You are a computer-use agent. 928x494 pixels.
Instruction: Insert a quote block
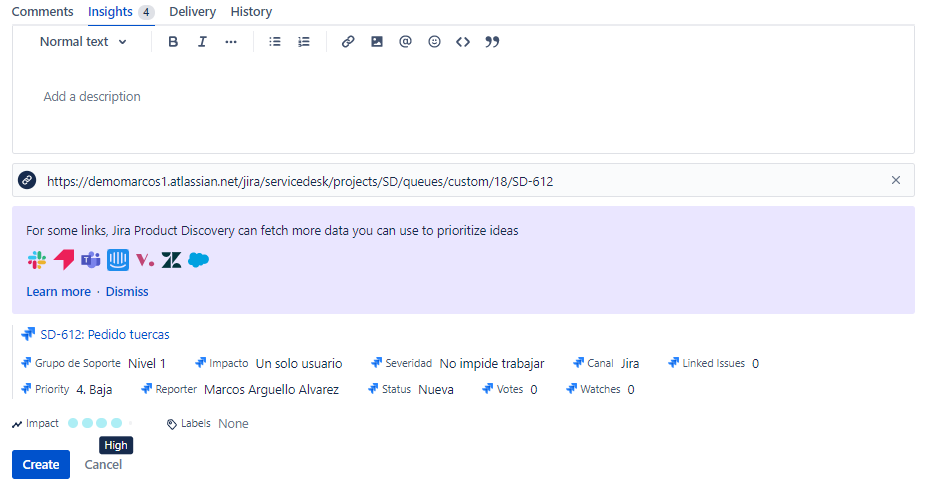point(492,42)
